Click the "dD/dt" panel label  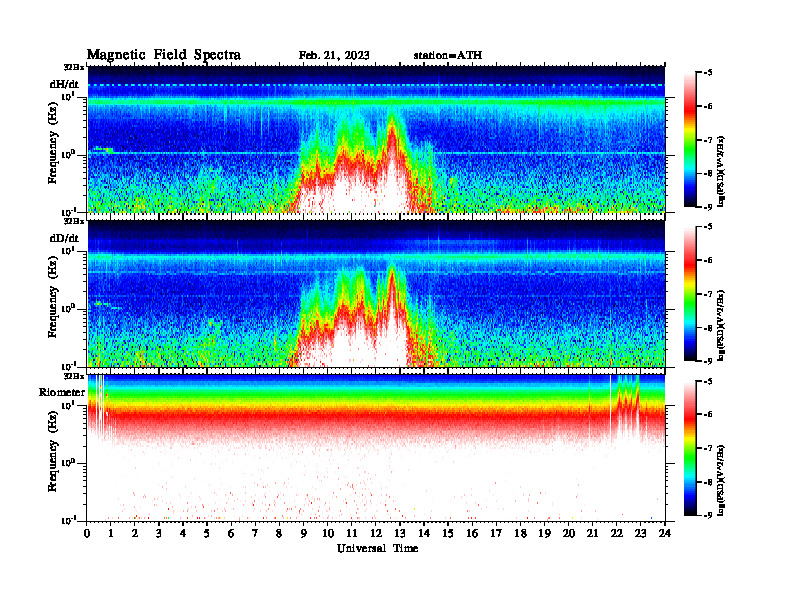coord(64,238)
